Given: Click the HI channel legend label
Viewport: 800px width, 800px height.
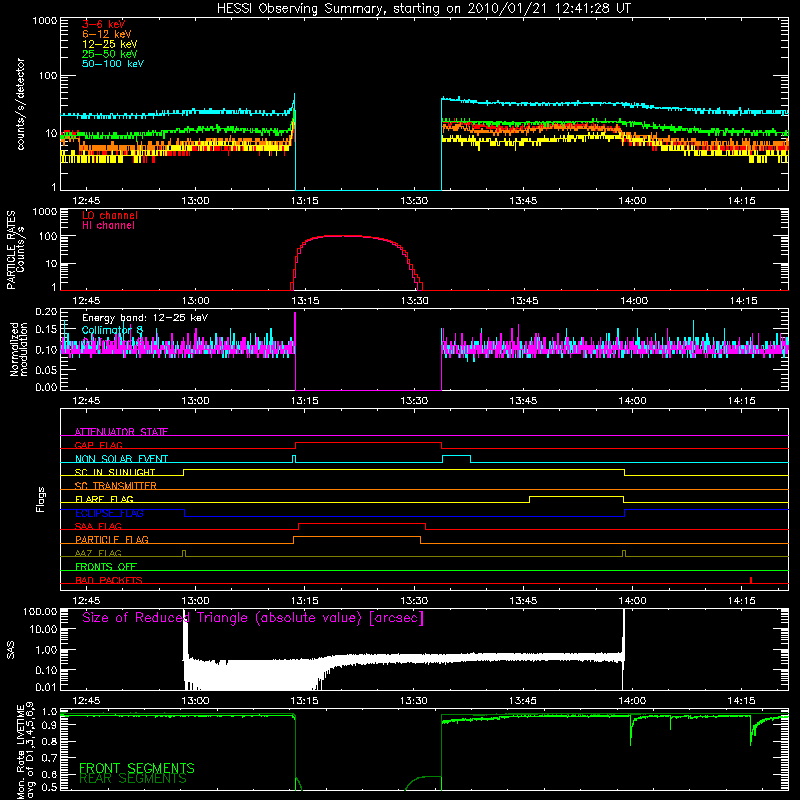Looking at the screenshot, I should click(x=109, y=226).
